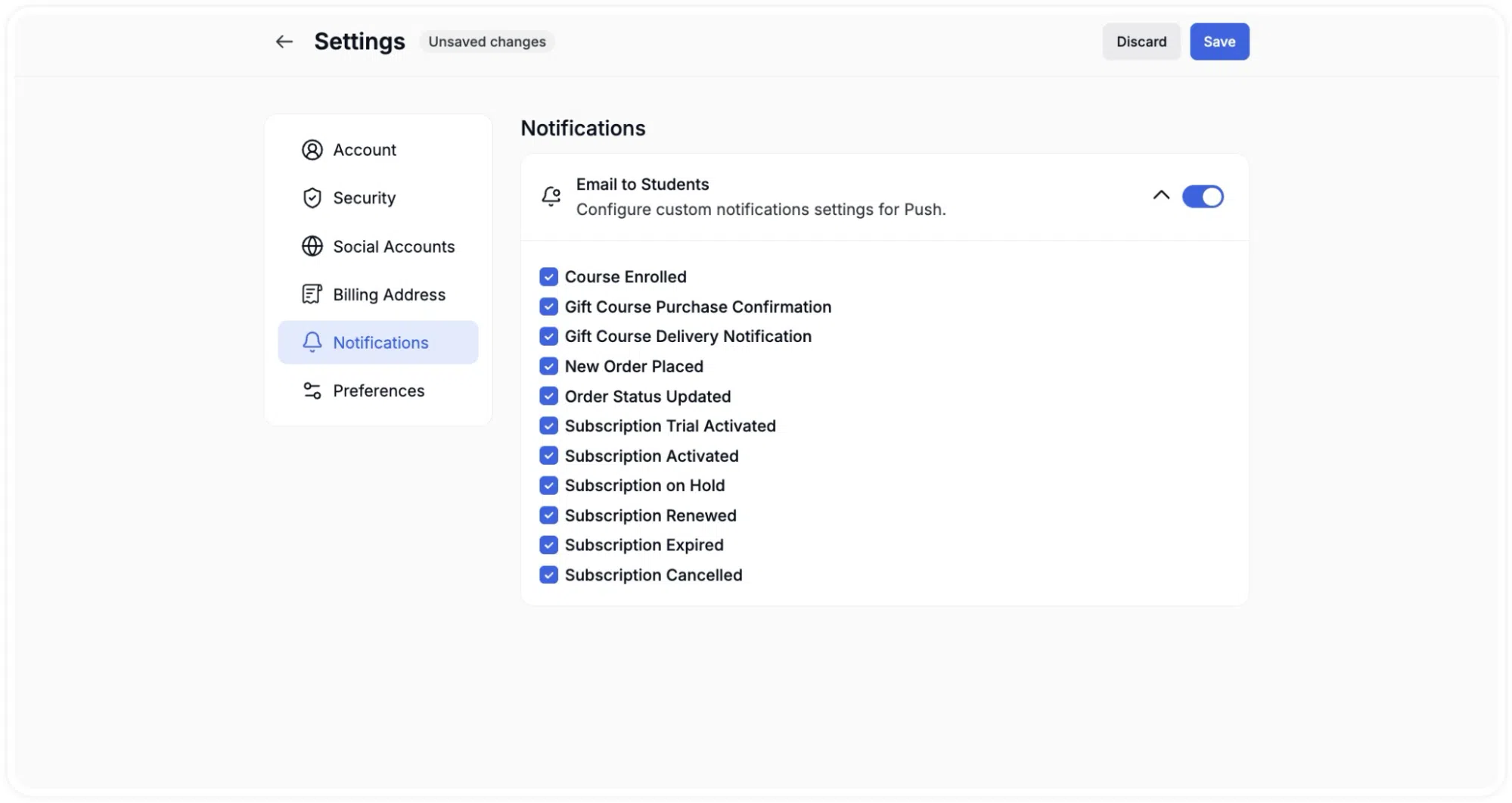
Task: Click the Billing Address receipt icon
Action: point(312,294)
